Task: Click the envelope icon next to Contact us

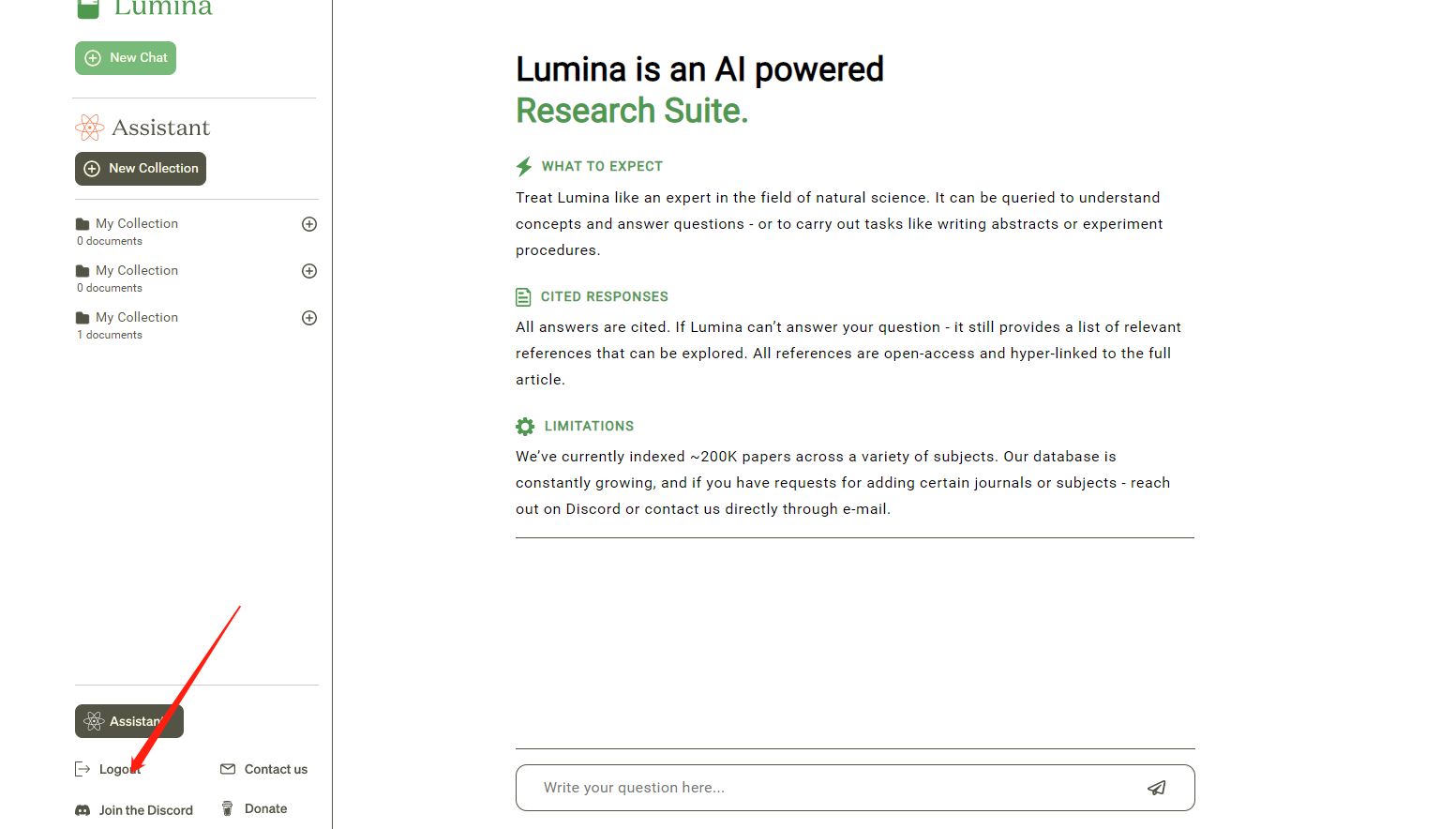Action: tap(227, 769)
